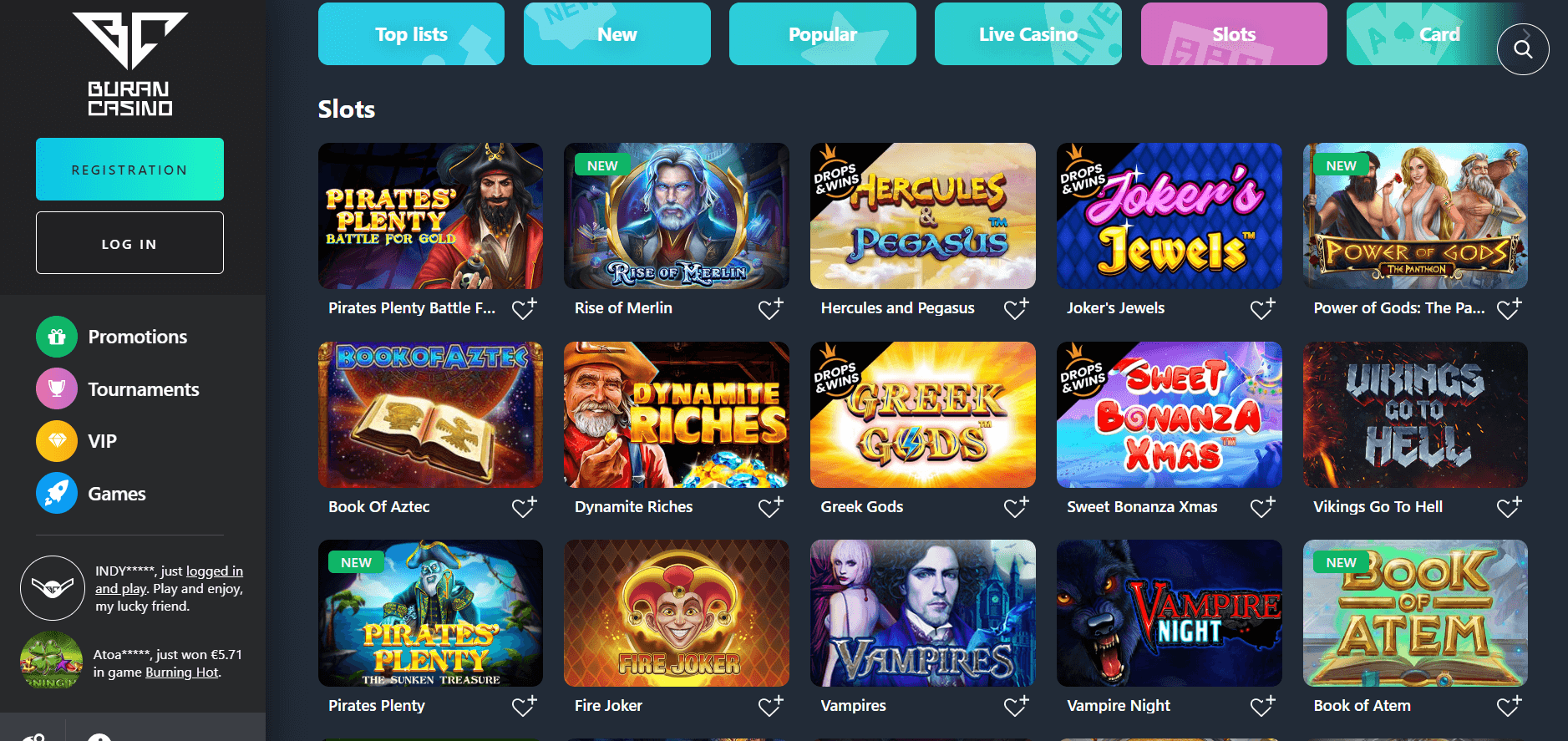
Task: Select the Popular category tab
Action: [x=823, y=34]
